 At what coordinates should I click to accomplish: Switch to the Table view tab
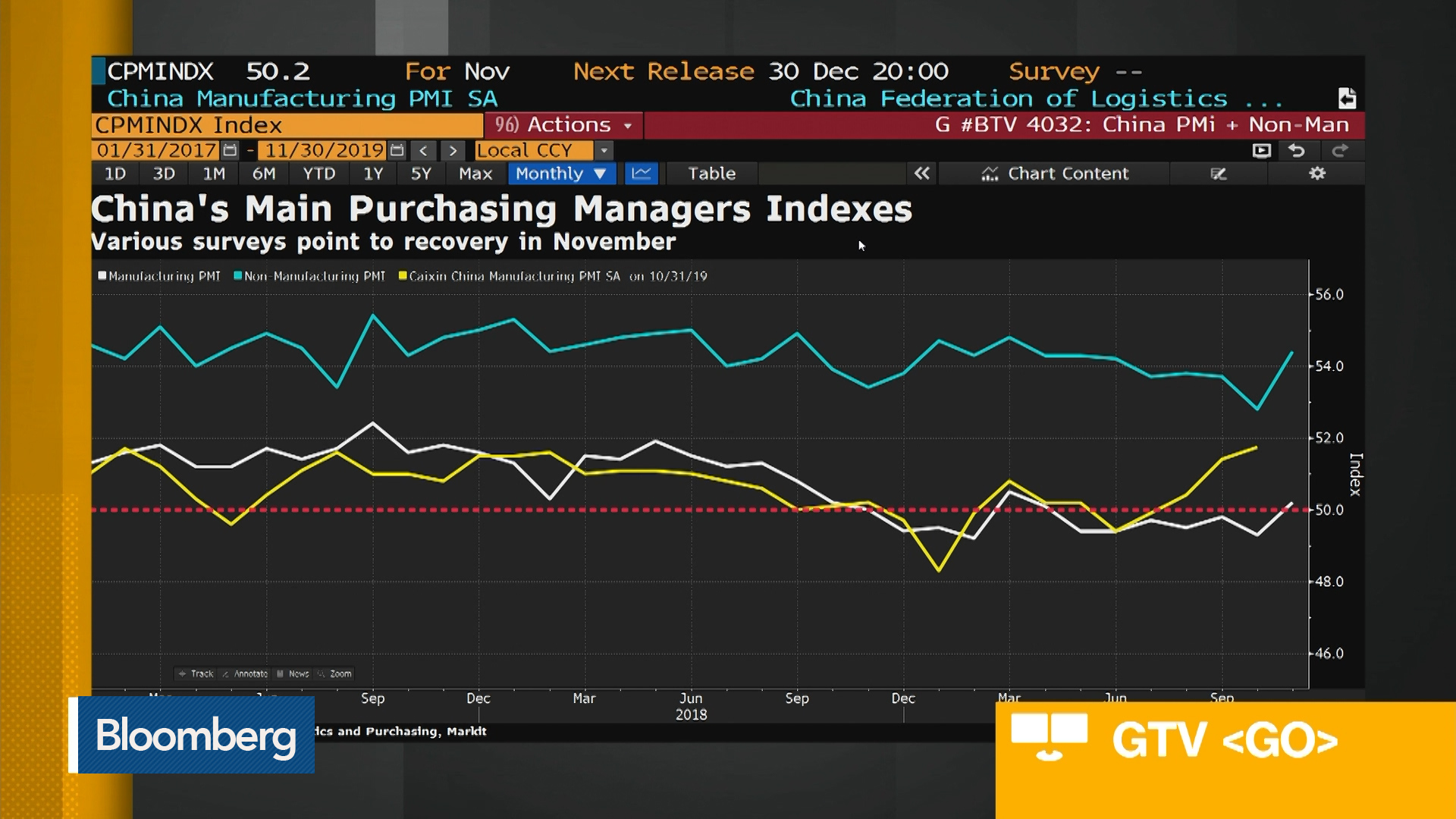click(x=711, y=174)
